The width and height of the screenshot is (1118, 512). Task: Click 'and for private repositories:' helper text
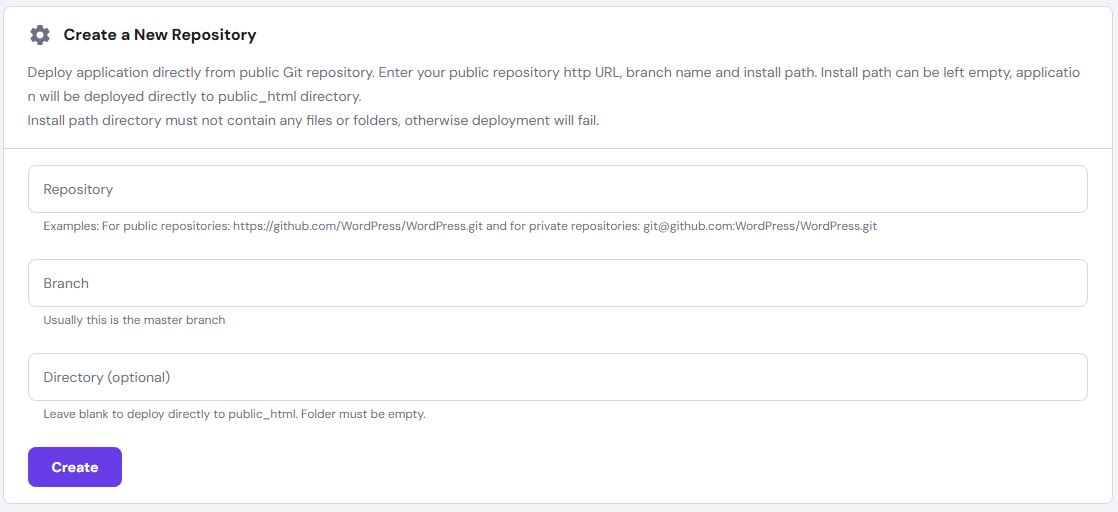pyautogui.click(x=562, y=226)
